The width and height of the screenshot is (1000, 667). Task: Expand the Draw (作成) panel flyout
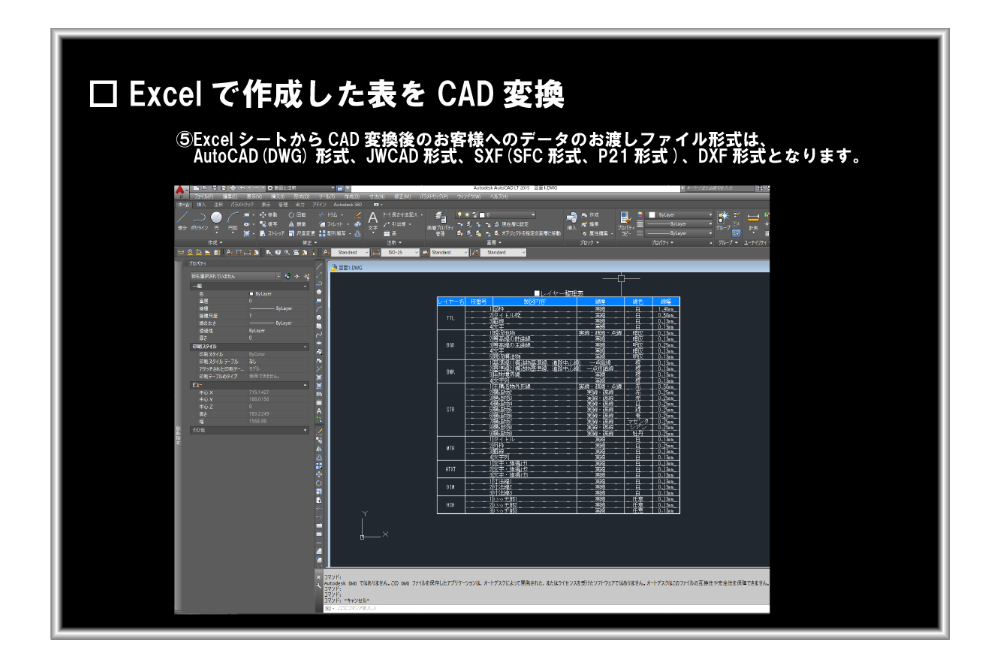point(214,243)
